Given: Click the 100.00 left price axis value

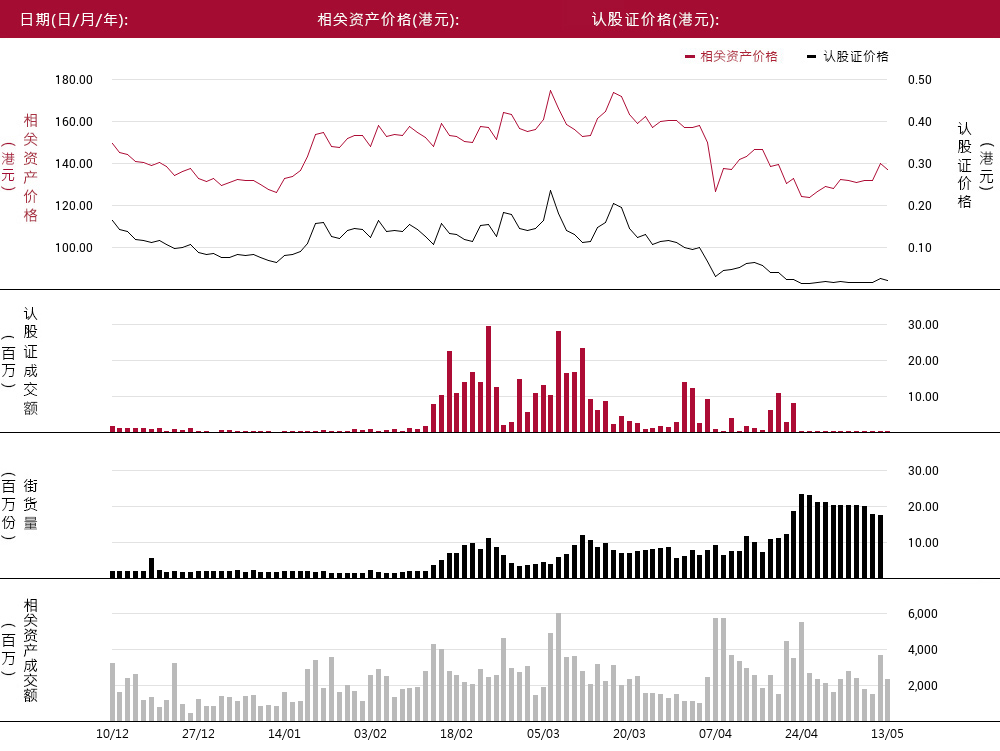Looking at the screenshot, I should [74, 248].
